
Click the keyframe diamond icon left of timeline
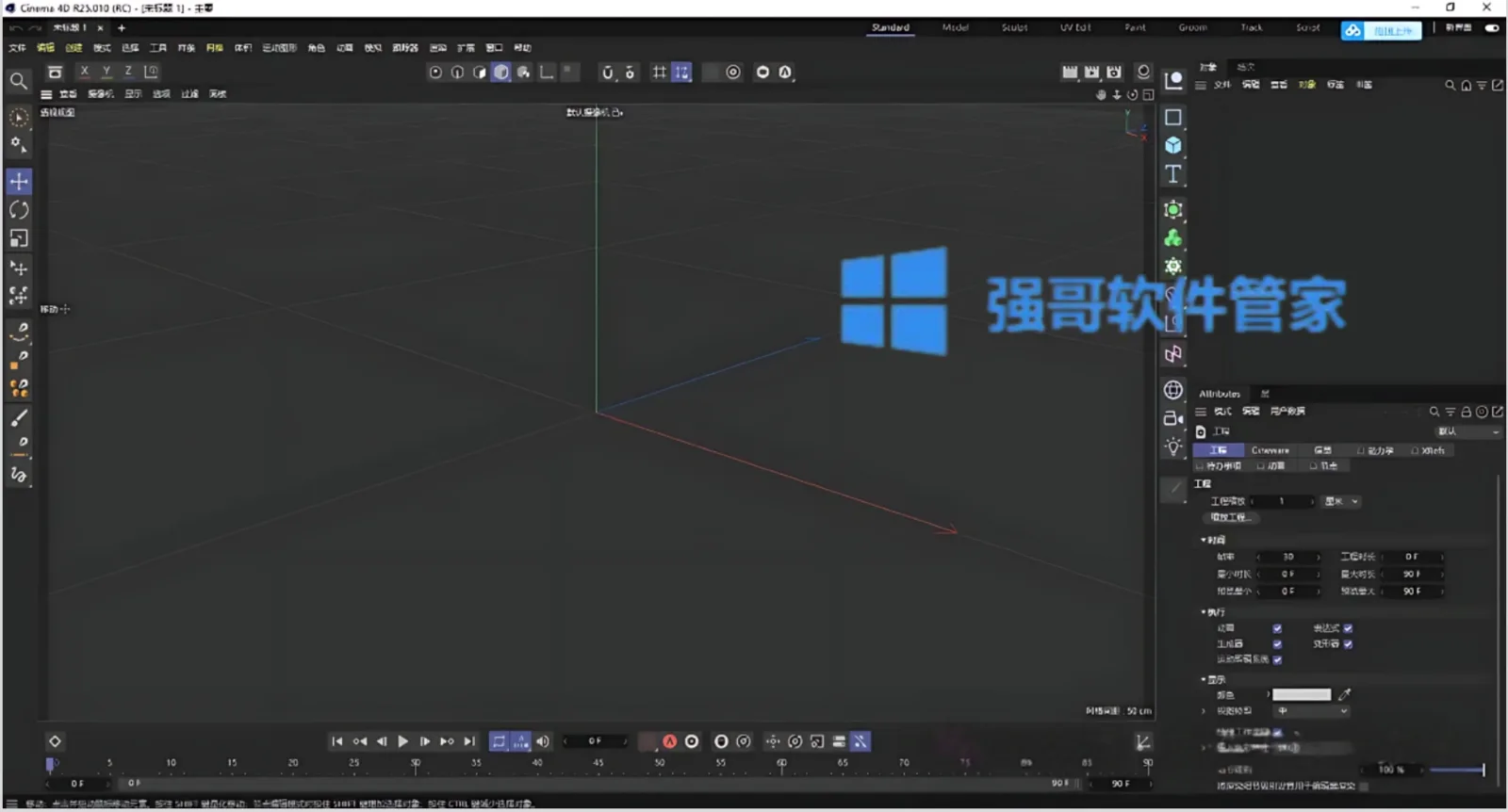click(55, 741)
